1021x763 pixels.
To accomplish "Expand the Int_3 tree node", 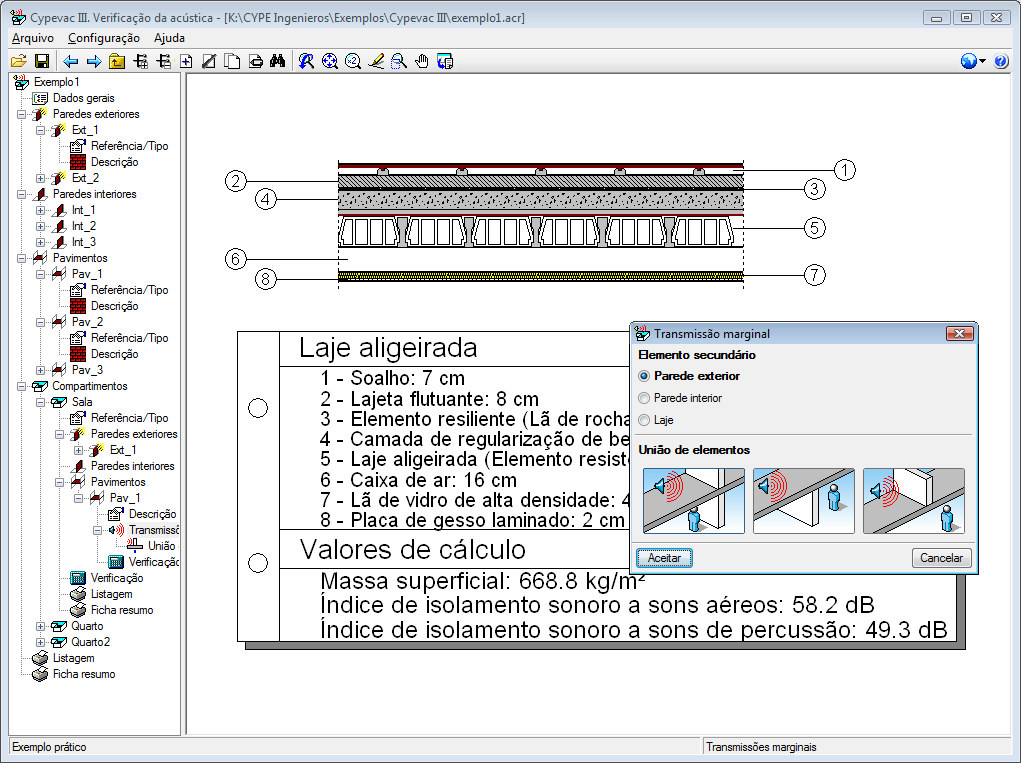I will (x=40, y=242).
